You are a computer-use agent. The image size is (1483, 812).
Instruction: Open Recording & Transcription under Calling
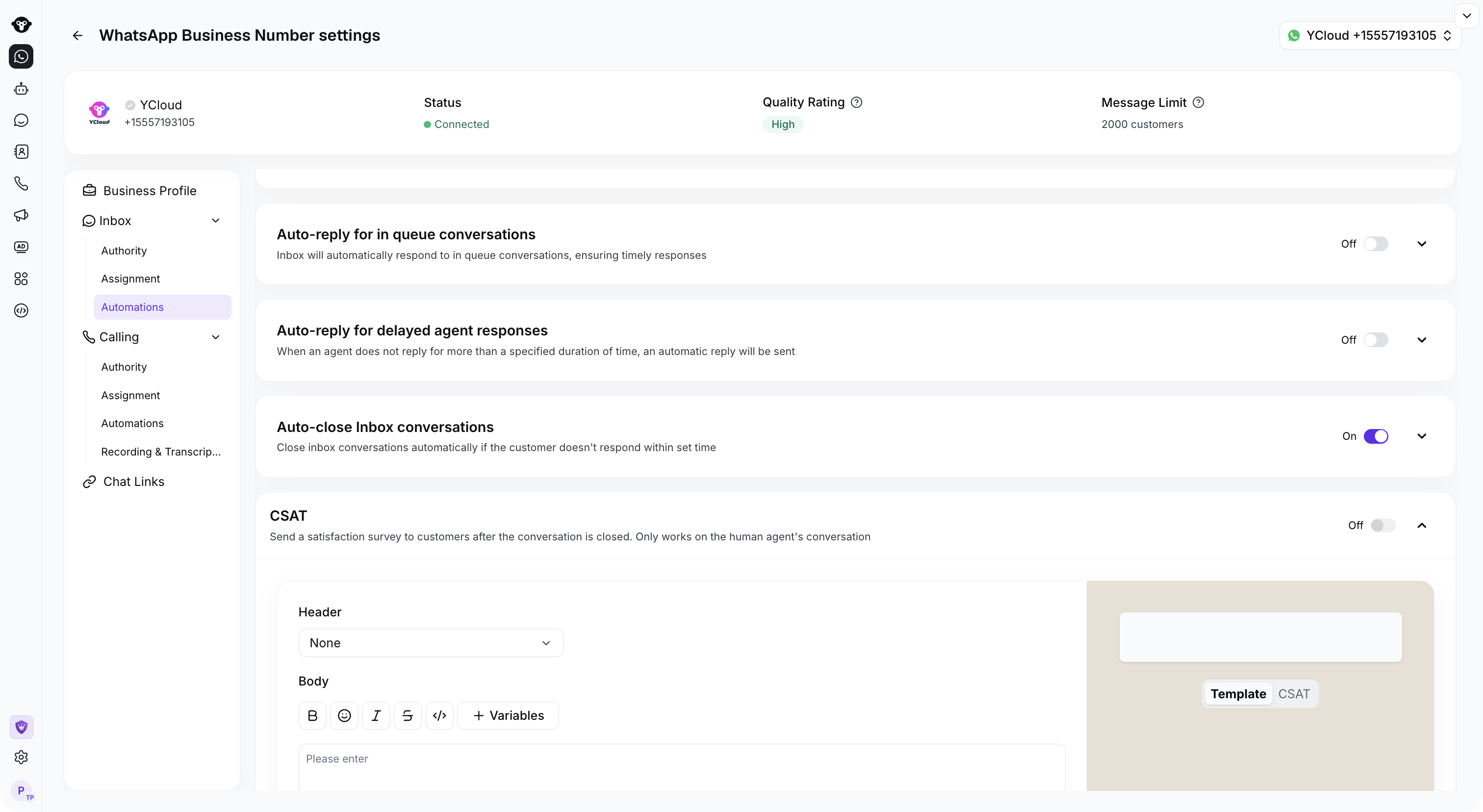162,452
